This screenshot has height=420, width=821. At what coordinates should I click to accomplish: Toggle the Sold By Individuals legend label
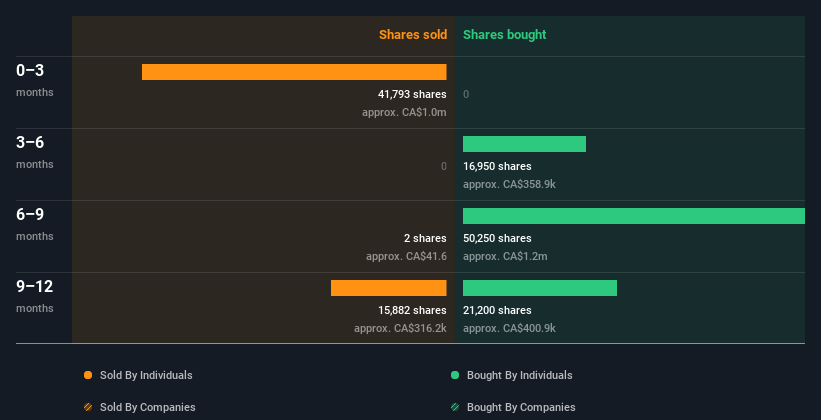(x=146, y=375)
